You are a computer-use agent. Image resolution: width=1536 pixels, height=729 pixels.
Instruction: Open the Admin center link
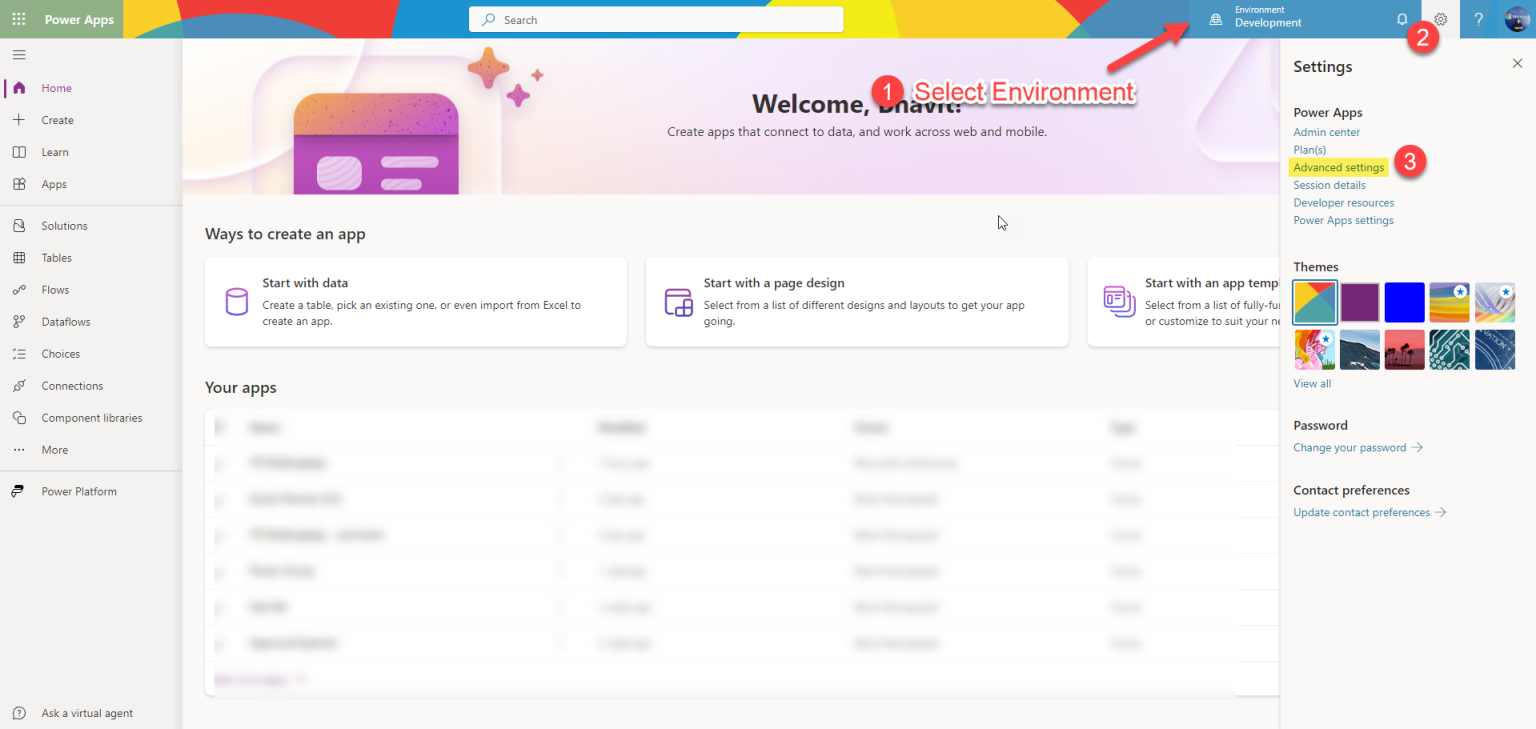tap(1326, 132)
